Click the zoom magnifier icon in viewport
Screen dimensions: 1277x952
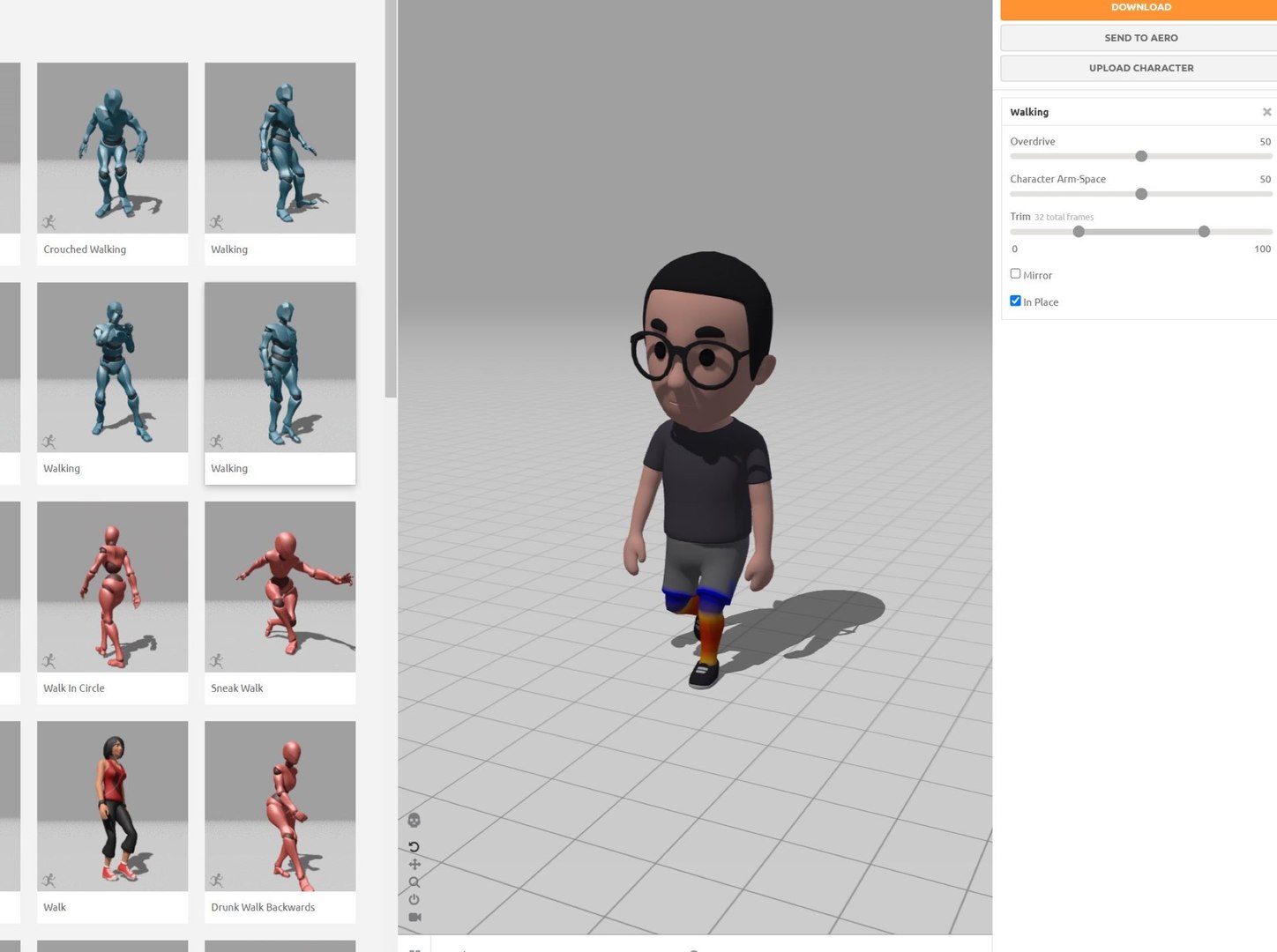(x=414, y=882)
